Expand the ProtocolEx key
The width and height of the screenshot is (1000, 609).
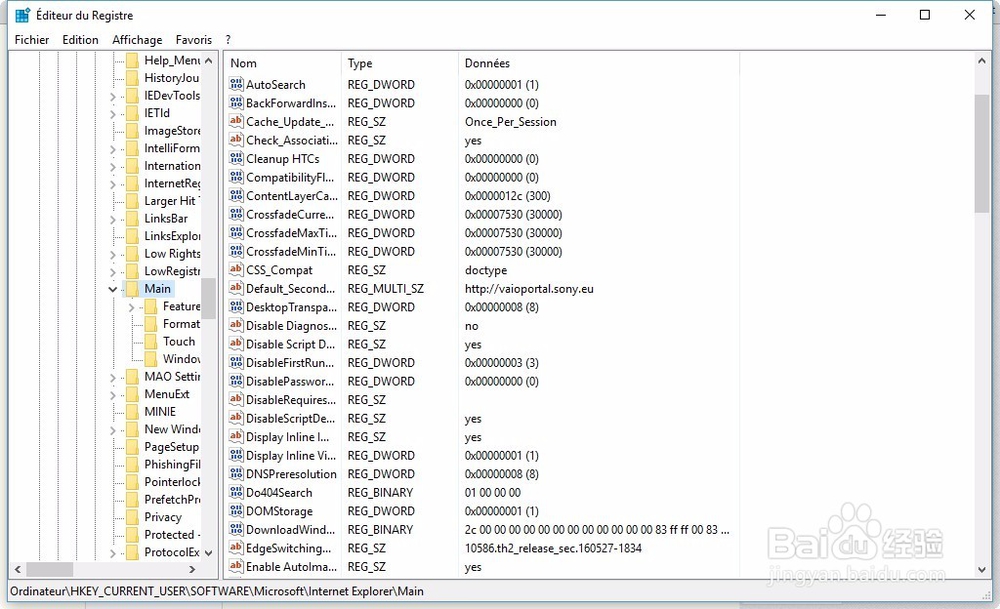click(x=113, y=553)
